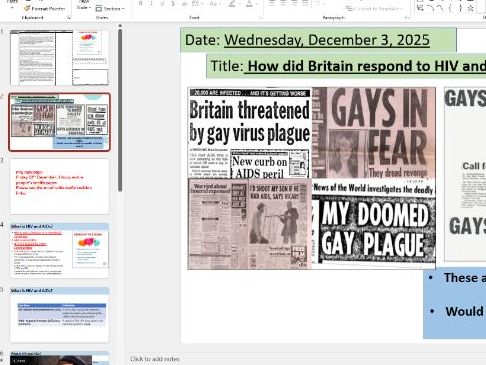The width and height of the screenshot is (486, 365).
Task: Click Convert to SmartArt
Action: click(374, 8)
